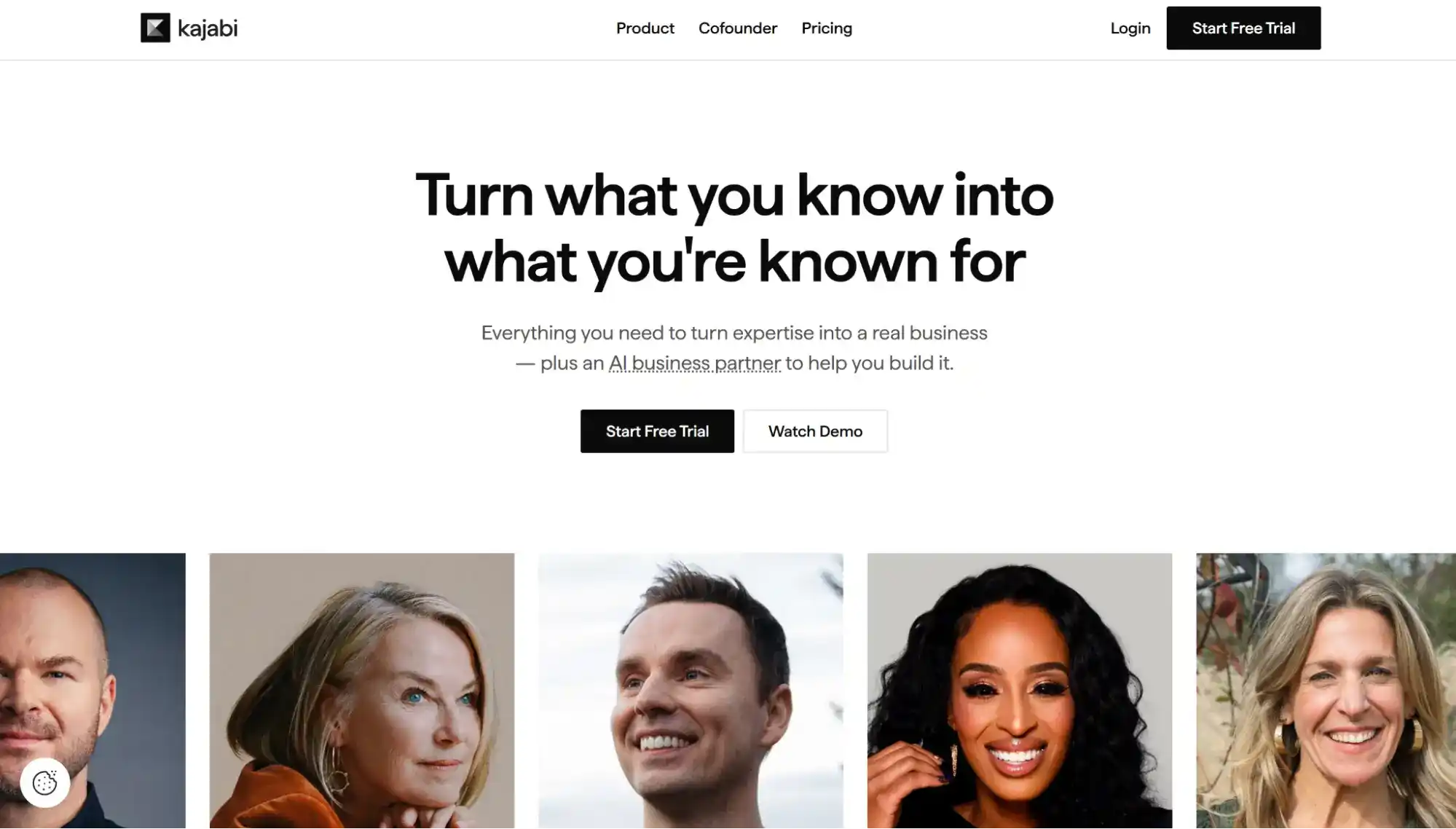Viewport: 1456px width, 829px height.
Task: Click Start Free Trial in header
Action: pyautogui.click(x=1243, y=28)
